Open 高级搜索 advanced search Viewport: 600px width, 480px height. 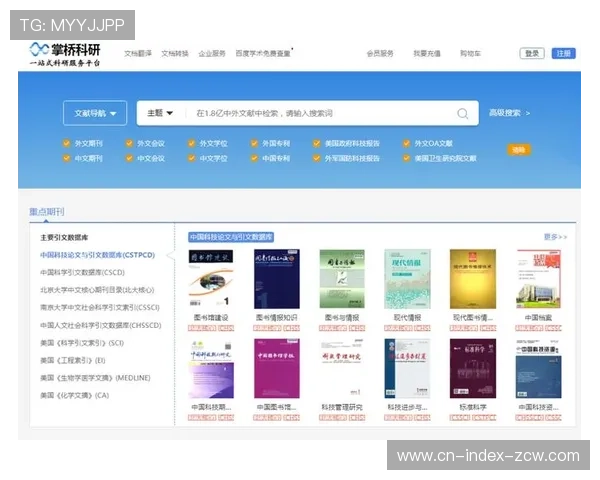(x=509, y=113)
